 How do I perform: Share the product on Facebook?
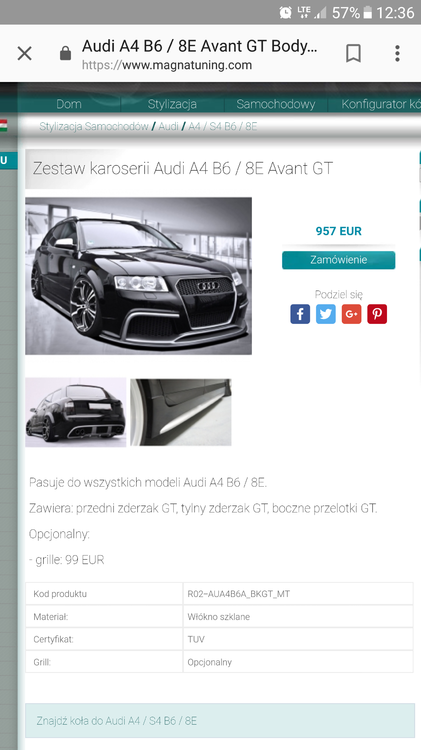click(x=300, y=314)
